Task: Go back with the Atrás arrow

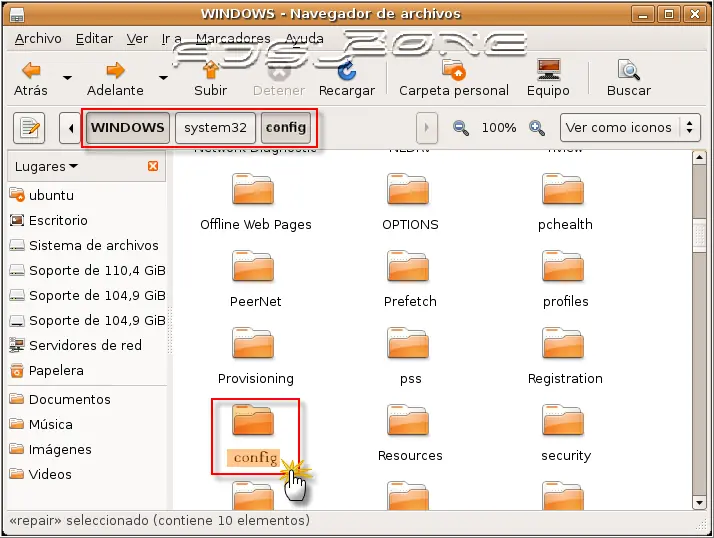Action: click(x=31, y=78)
